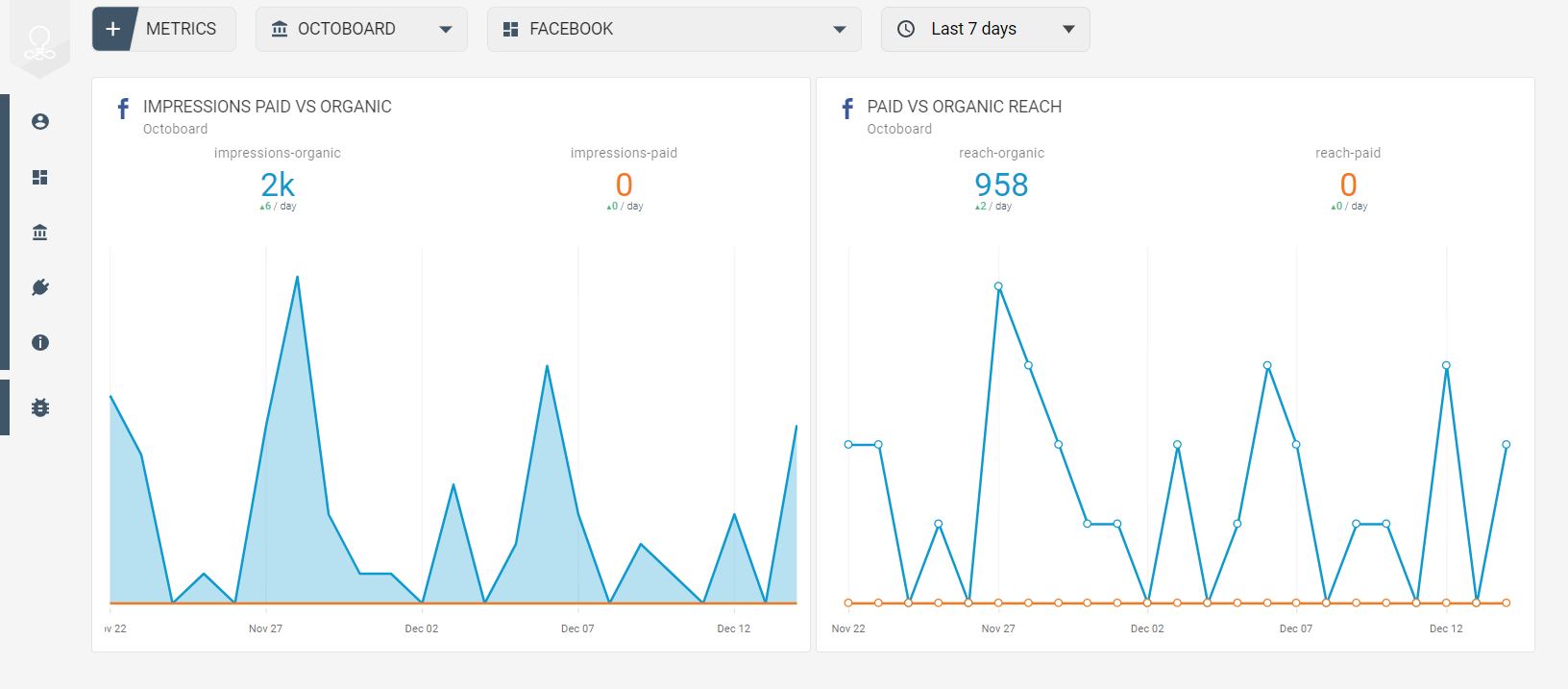Select the impressions-organic 2k value
Screen dimensions: 1568x689
[x=278, y=185]
